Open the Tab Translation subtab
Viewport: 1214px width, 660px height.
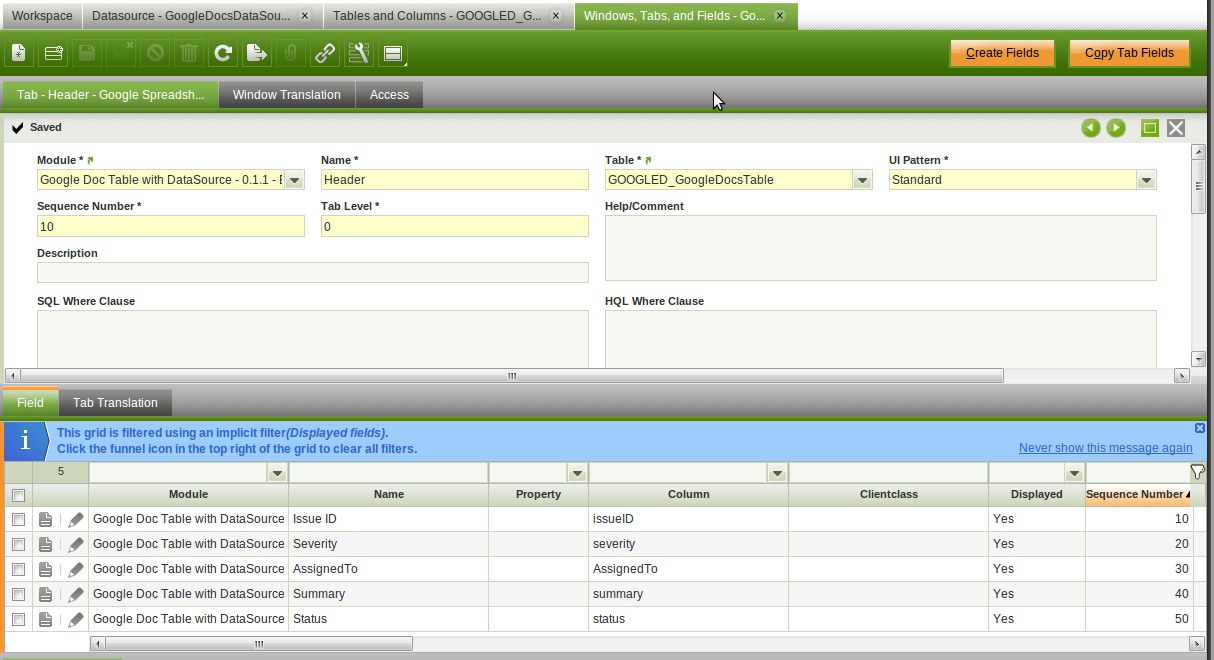tap(115, 403)
